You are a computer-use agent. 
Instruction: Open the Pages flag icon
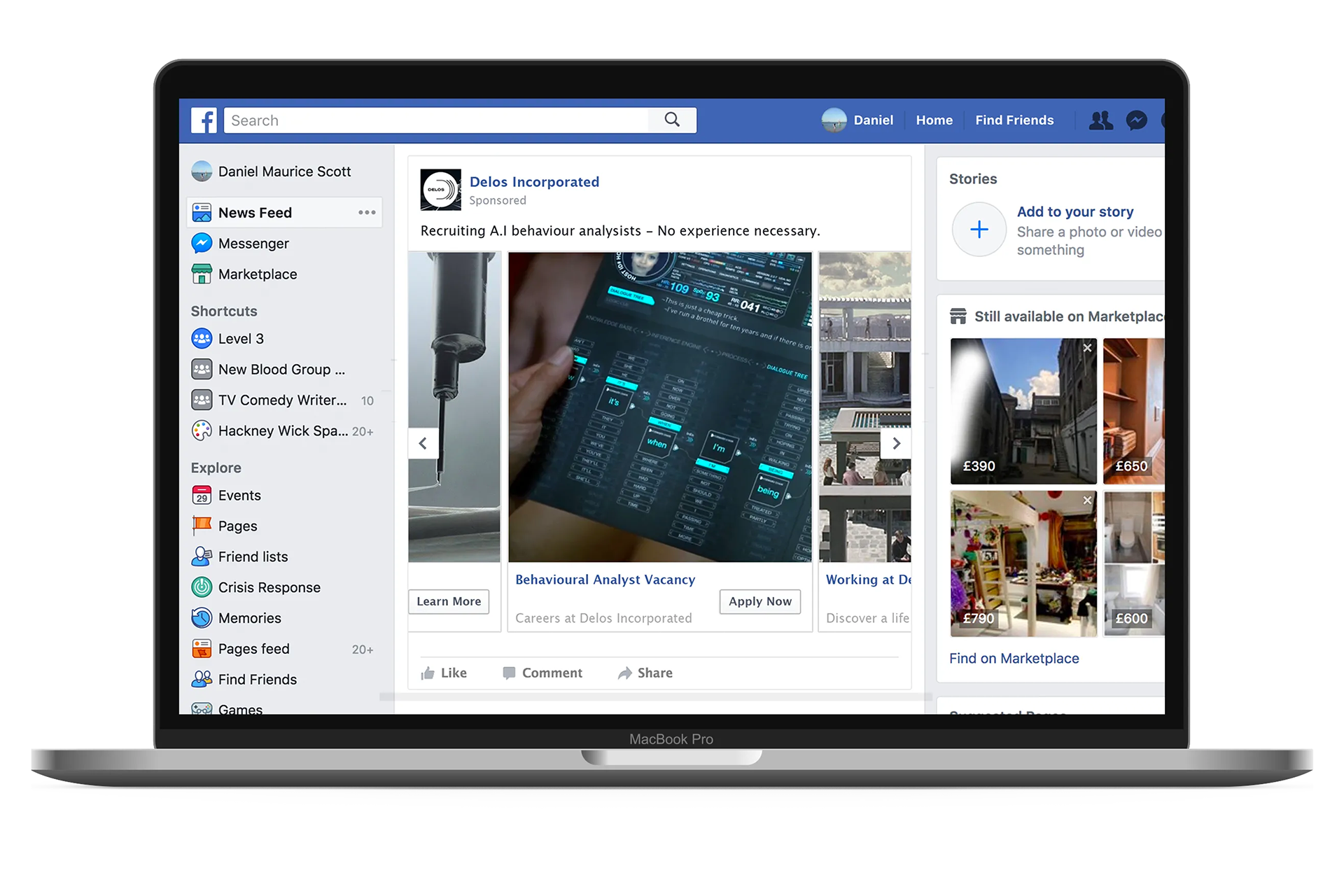coord(202,526)
